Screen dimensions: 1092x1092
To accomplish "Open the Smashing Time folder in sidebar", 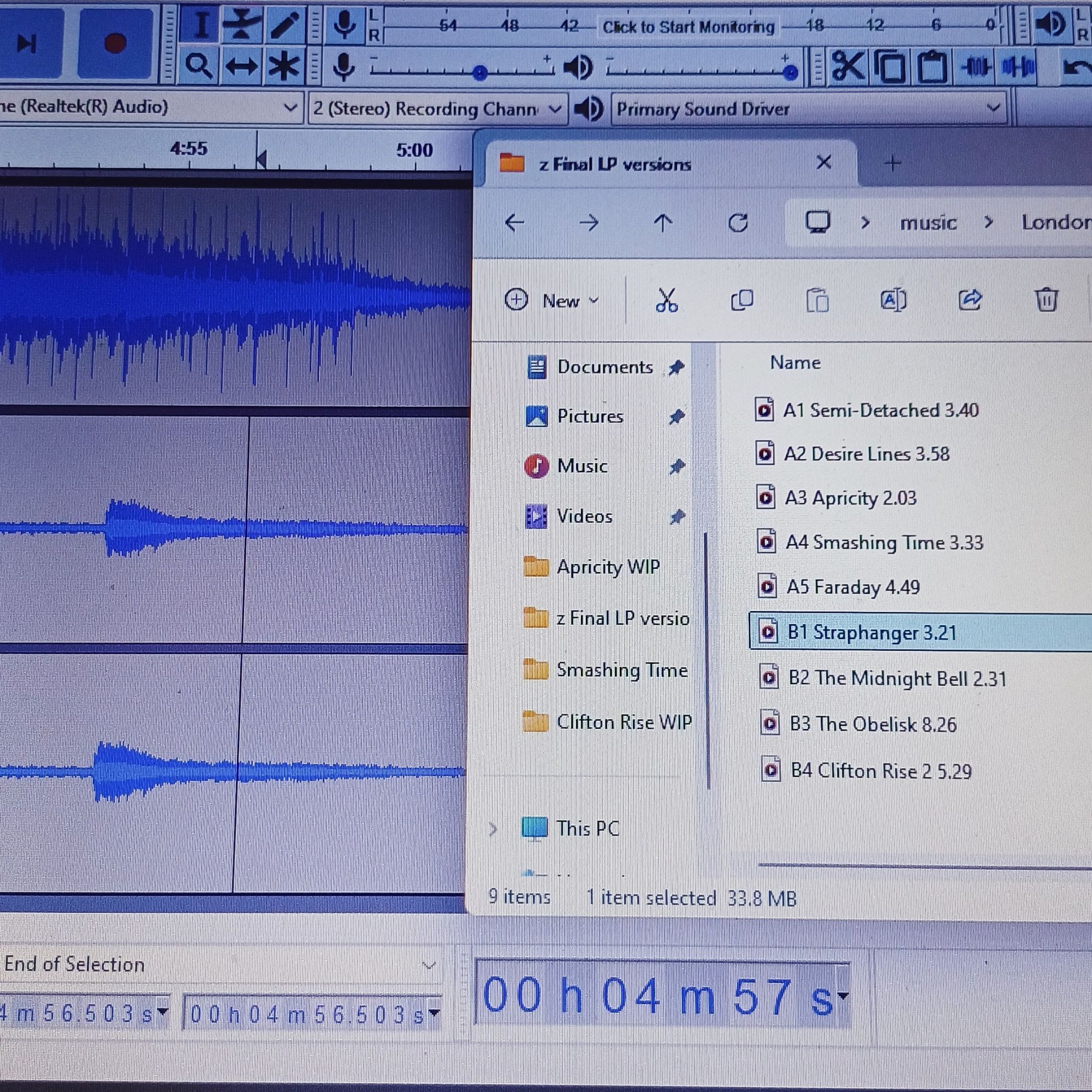I will coord(606,670).
